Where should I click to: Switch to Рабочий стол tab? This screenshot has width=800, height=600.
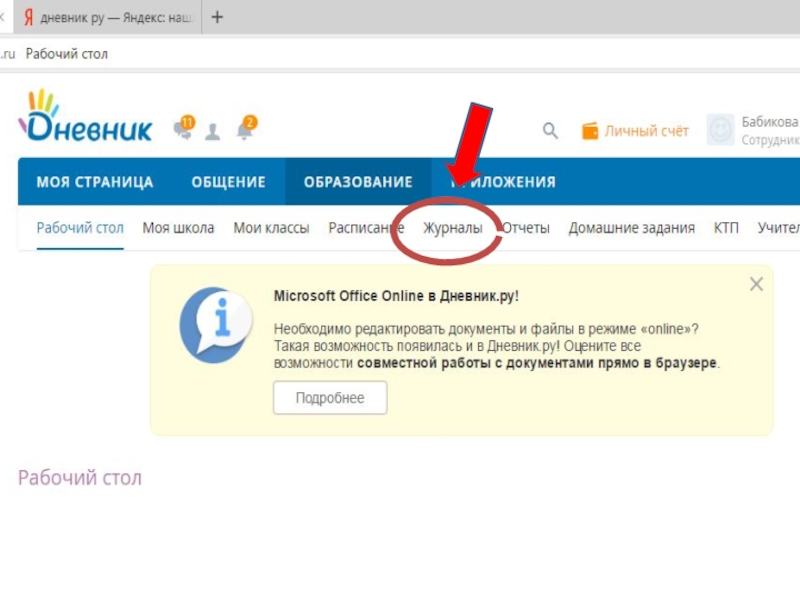point(80,228)
